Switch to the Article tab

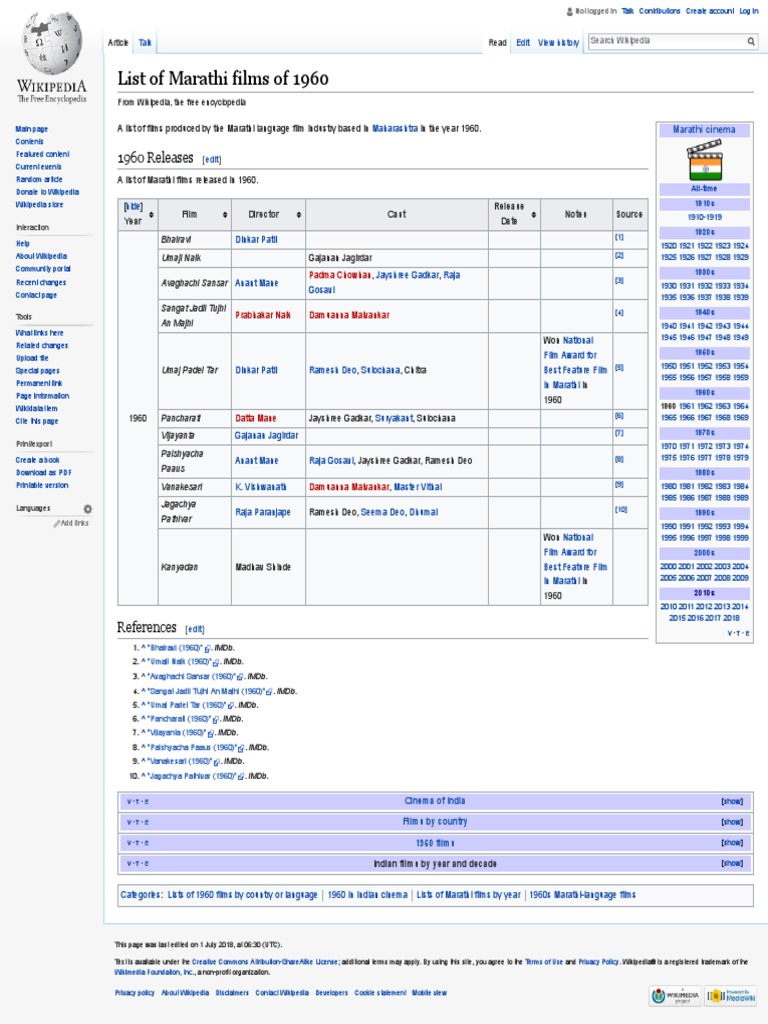[x=118, y=42]
